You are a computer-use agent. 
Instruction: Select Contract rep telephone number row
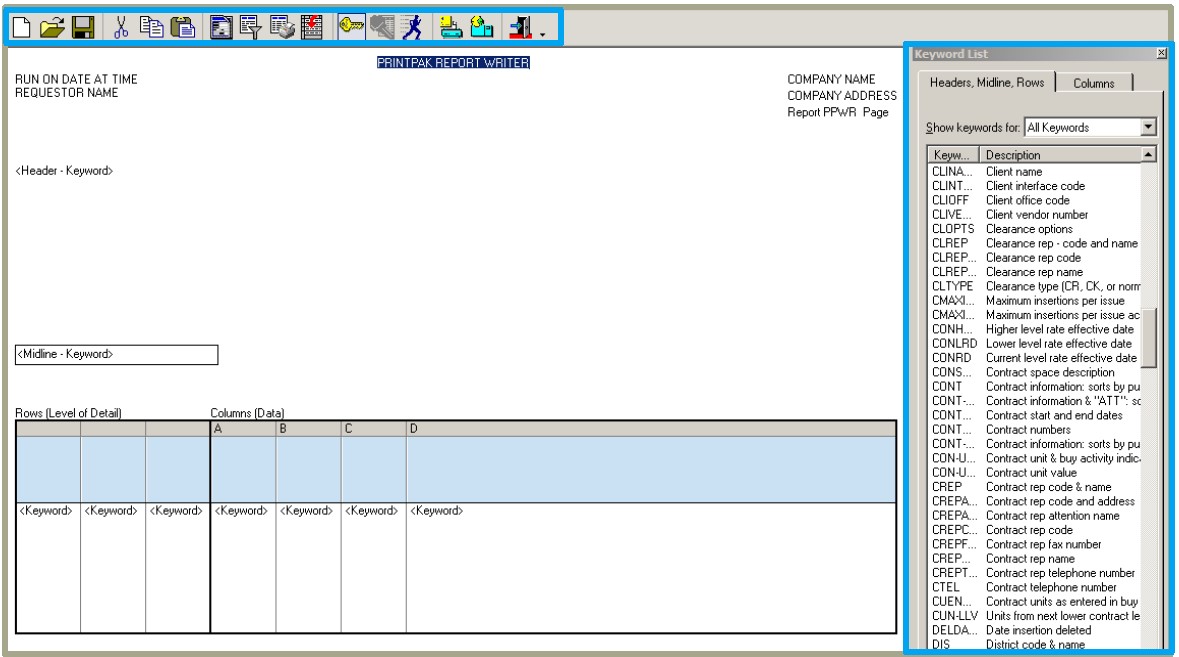(x=1035, y=572)
